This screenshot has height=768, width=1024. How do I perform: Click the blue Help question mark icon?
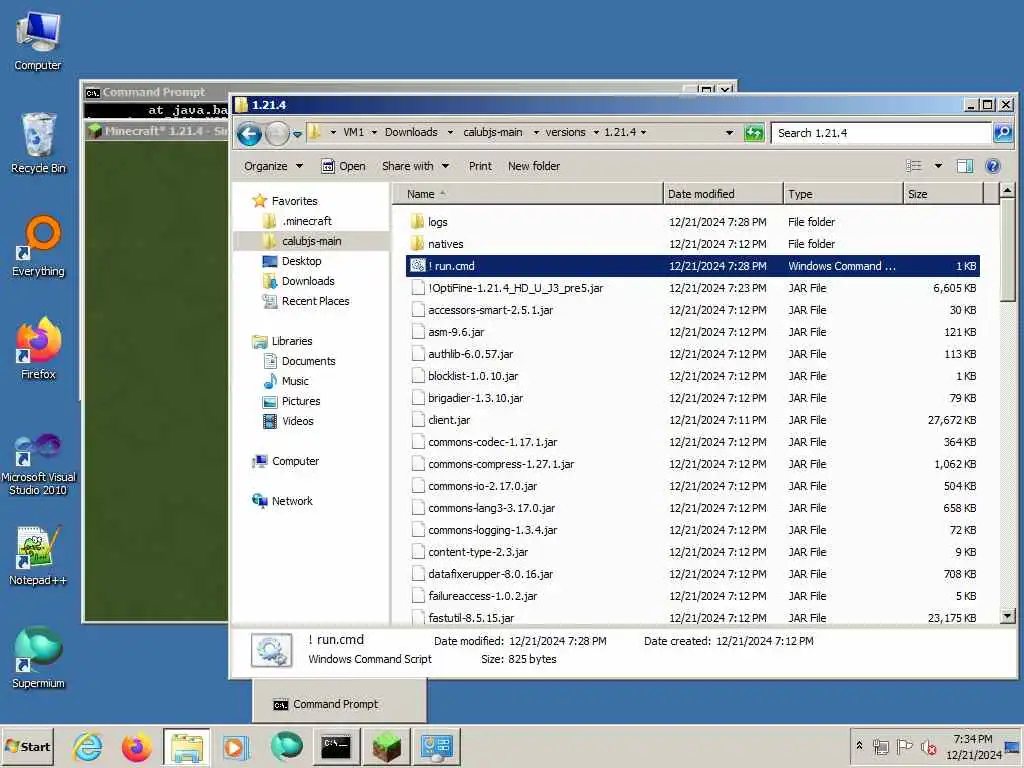tap(993, 166)
